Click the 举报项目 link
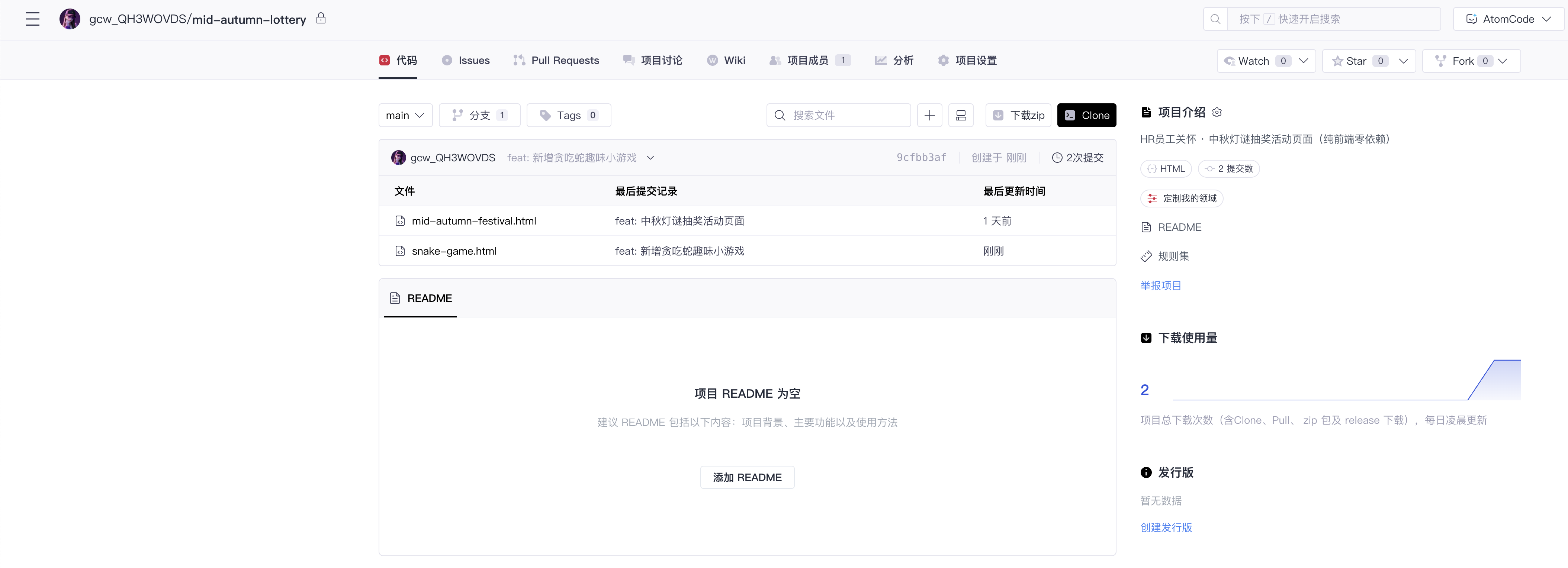1568x568 pixels. [1161, 286]
